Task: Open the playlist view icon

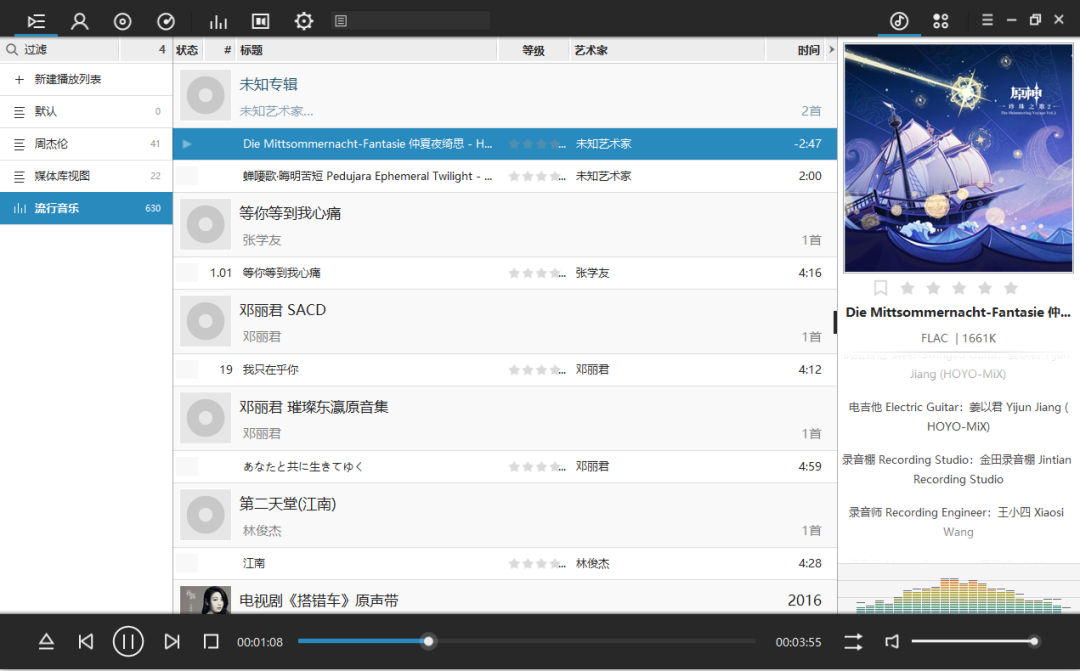Action: [x=36, y=21]
